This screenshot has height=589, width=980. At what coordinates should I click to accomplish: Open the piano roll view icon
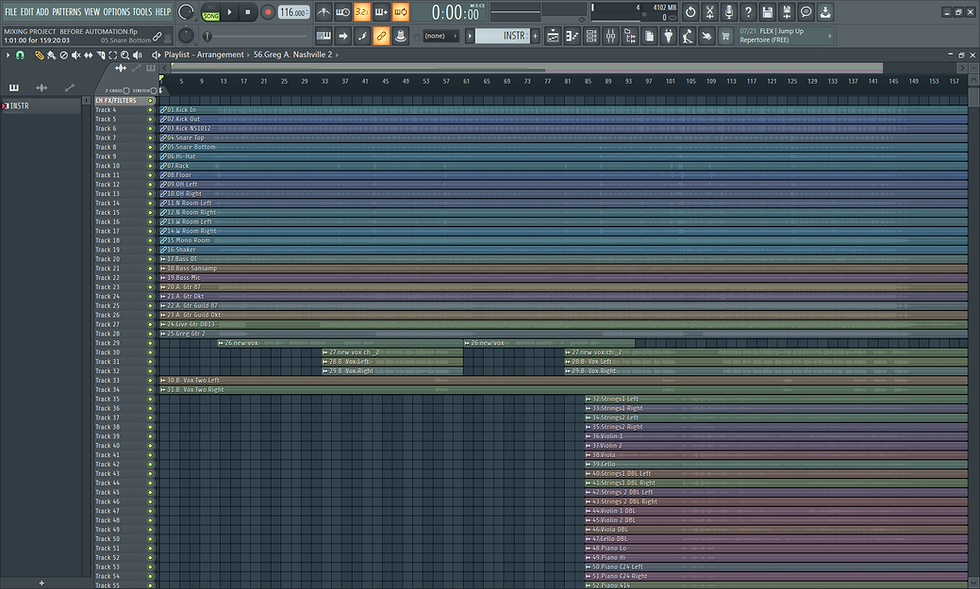[x=573, y=36]
